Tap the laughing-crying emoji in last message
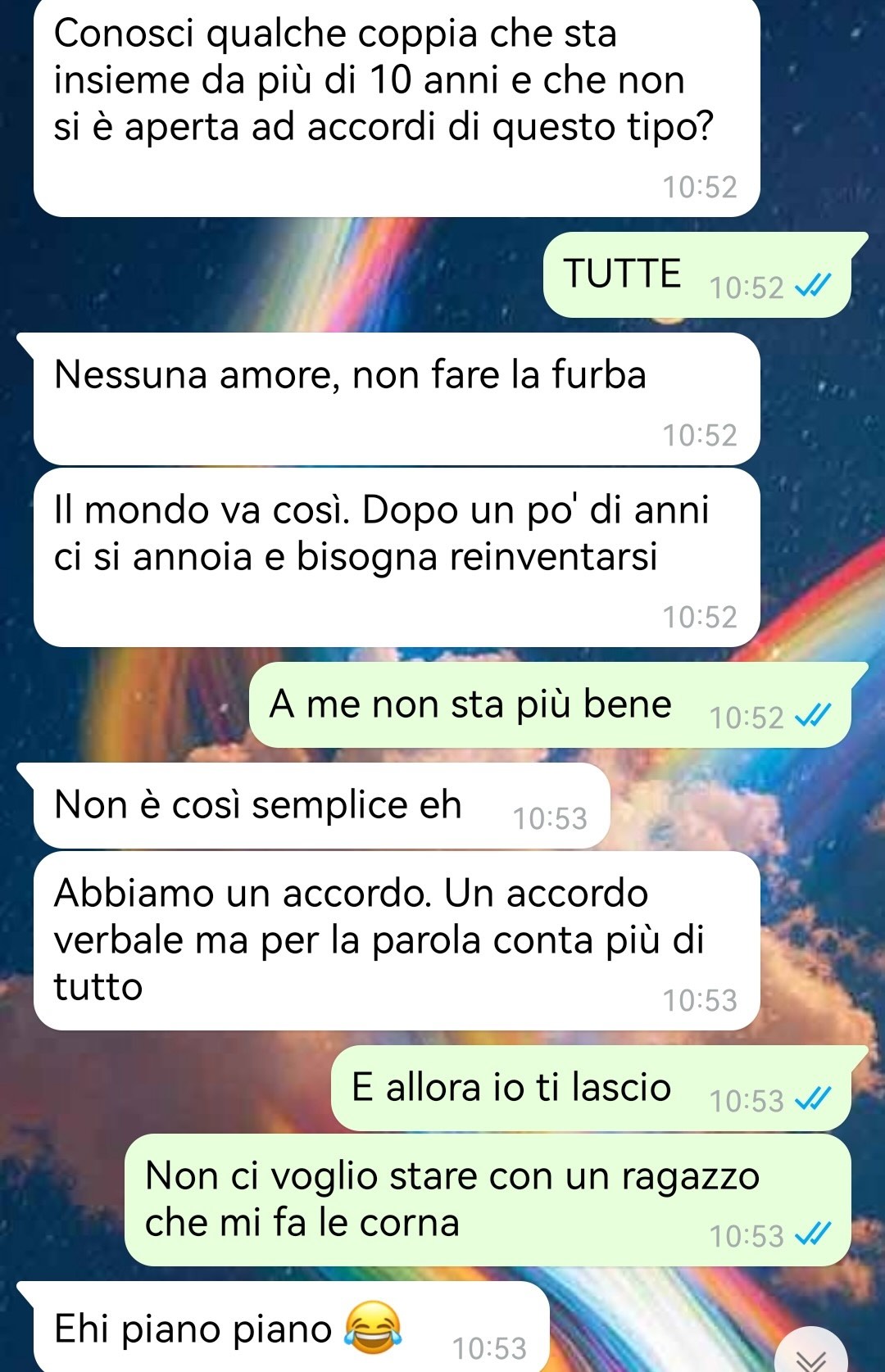Image resolution: width=885 pixels, height=1372 pixels. [x=373, y=1327]
